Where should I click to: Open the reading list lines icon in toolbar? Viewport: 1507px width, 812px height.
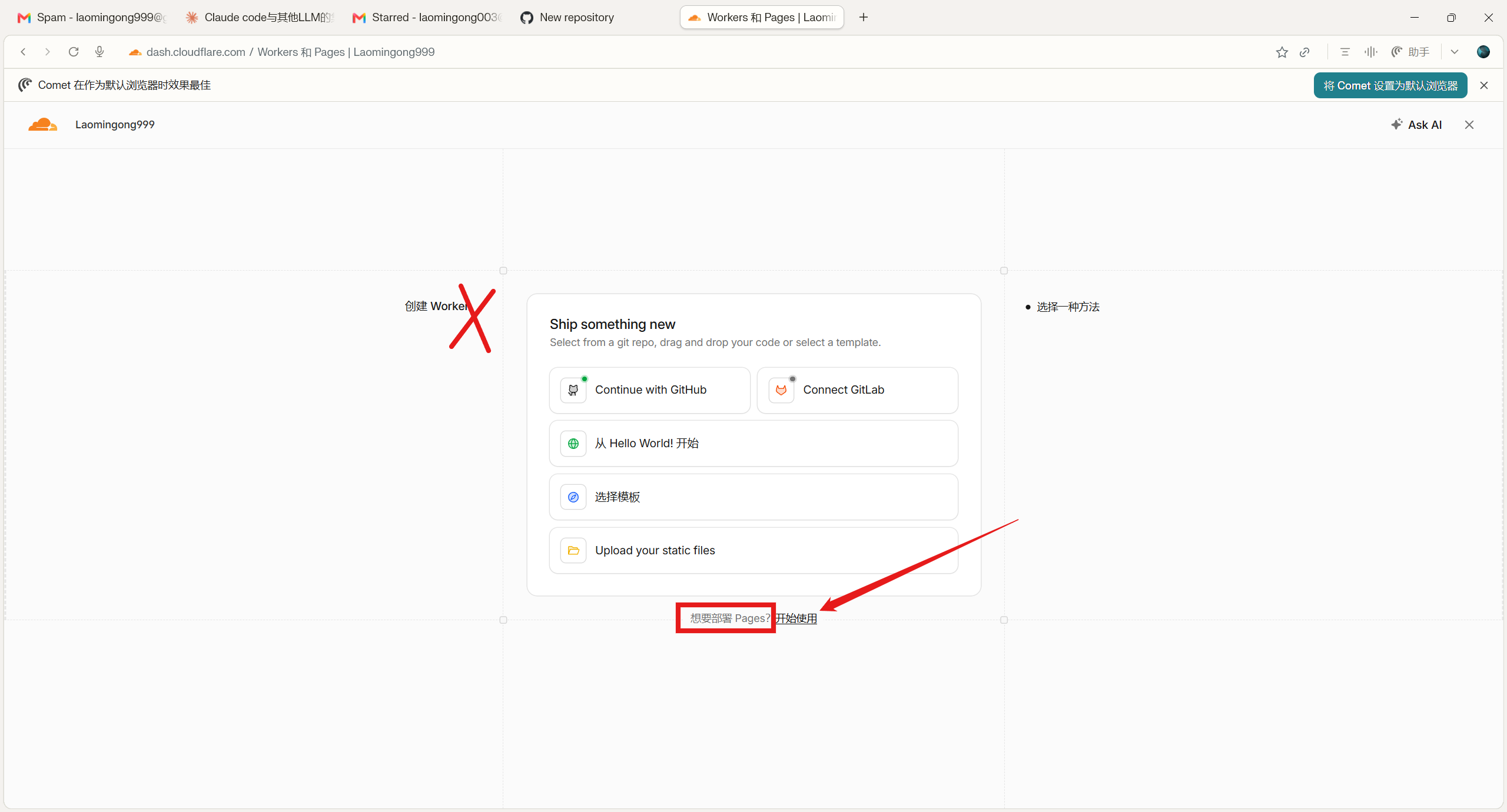[1345, 52]
